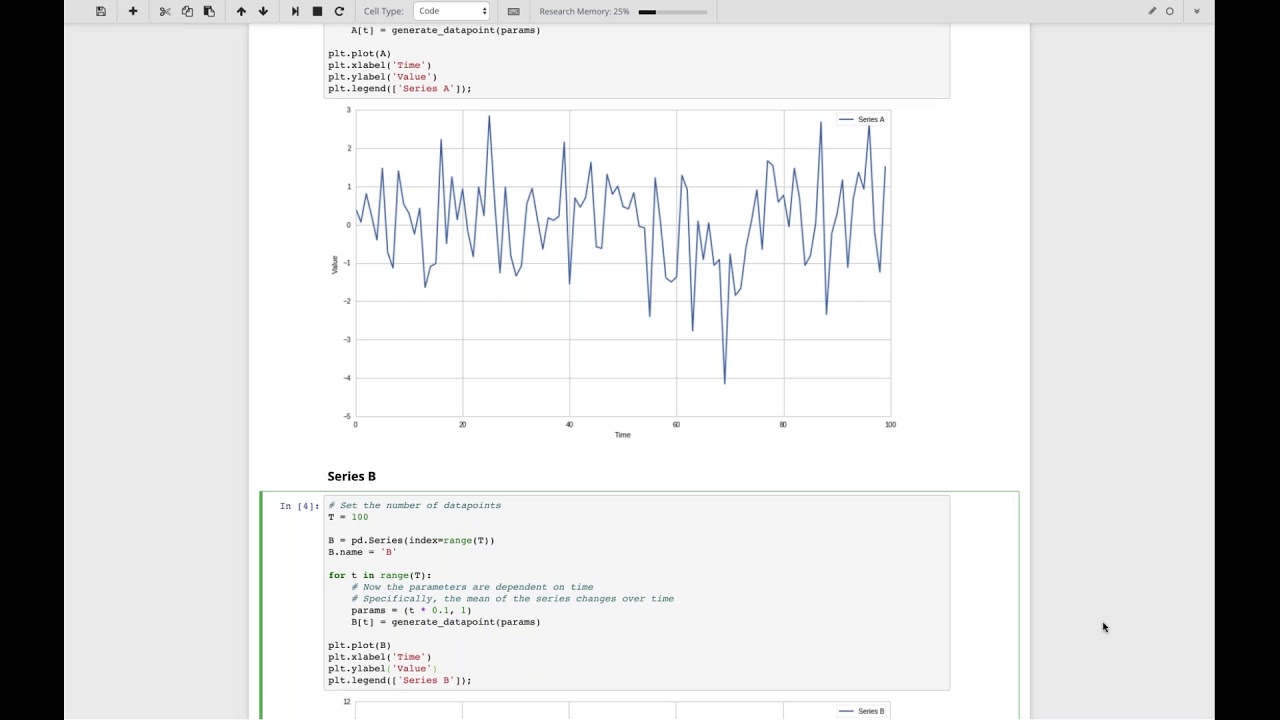Click the Series B legend in lower plot
This screenshot has width=1280, height=720.
861,711
